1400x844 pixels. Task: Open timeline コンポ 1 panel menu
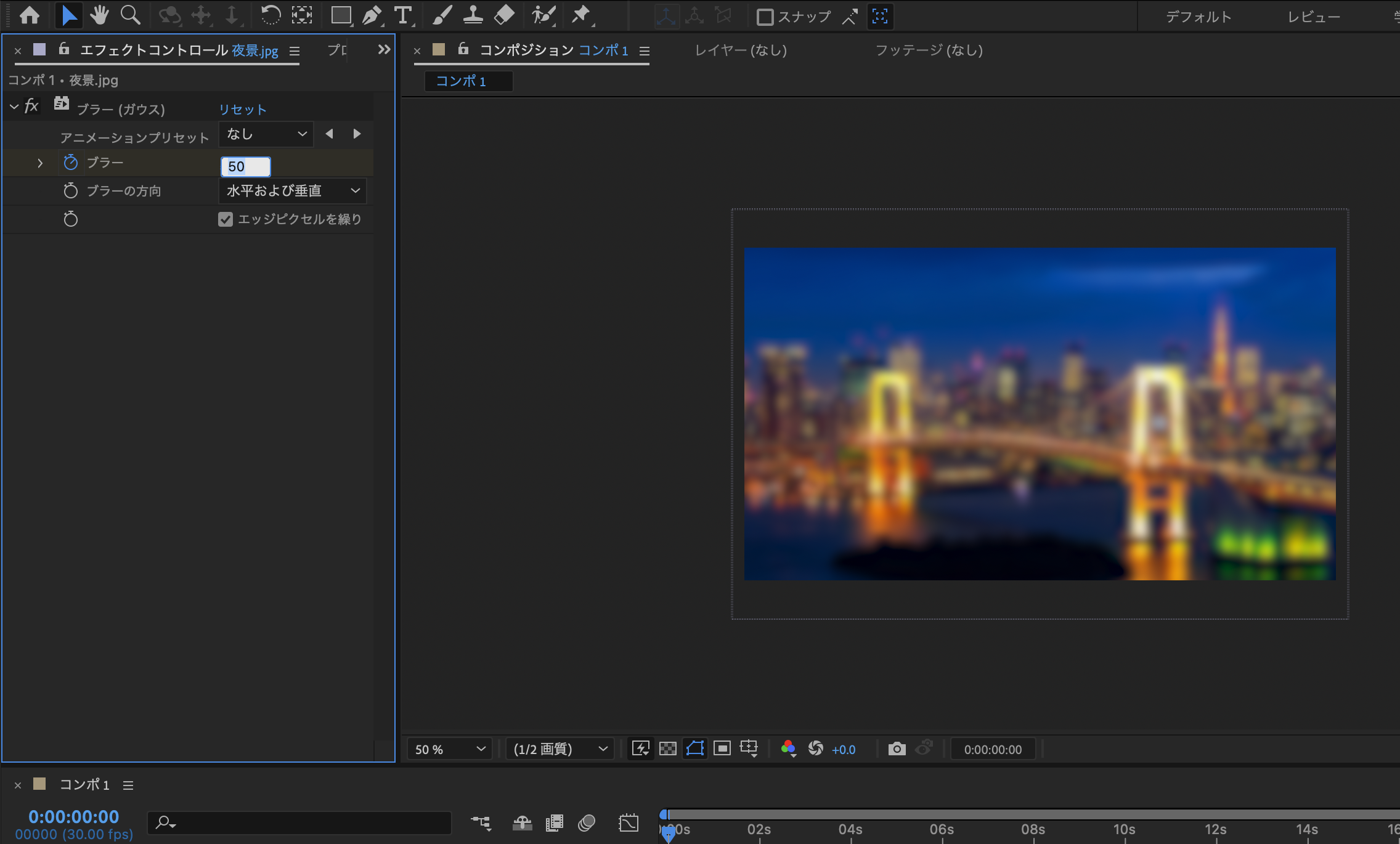tap(128, 785)
